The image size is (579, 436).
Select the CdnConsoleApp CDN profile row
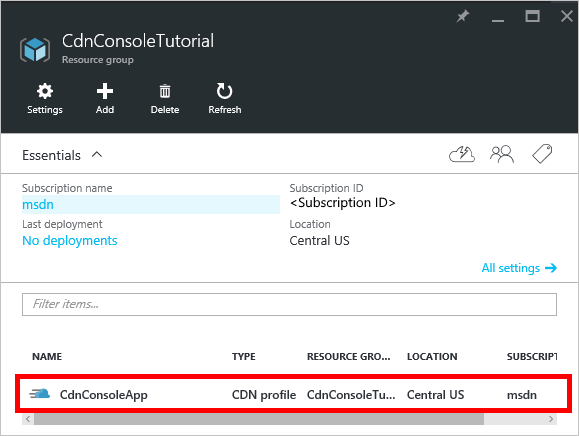[293, 395]
